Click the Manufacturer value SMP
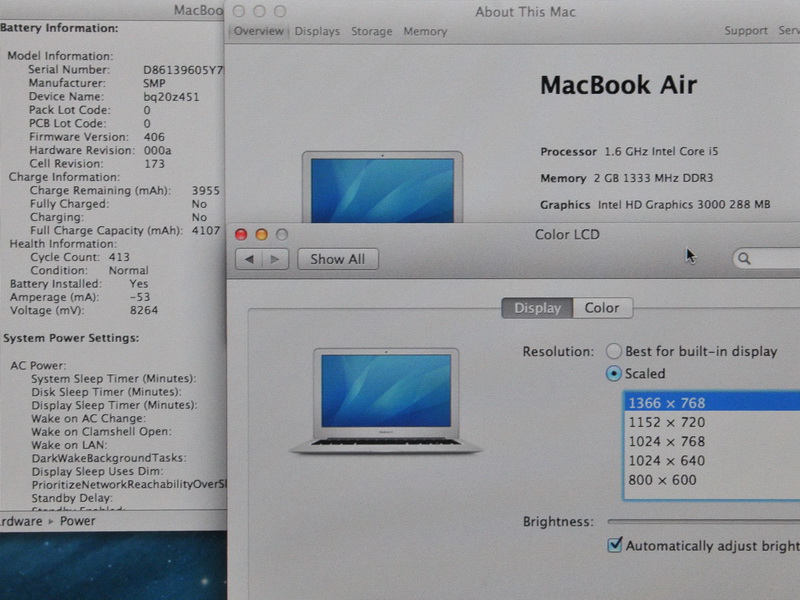 154,83
